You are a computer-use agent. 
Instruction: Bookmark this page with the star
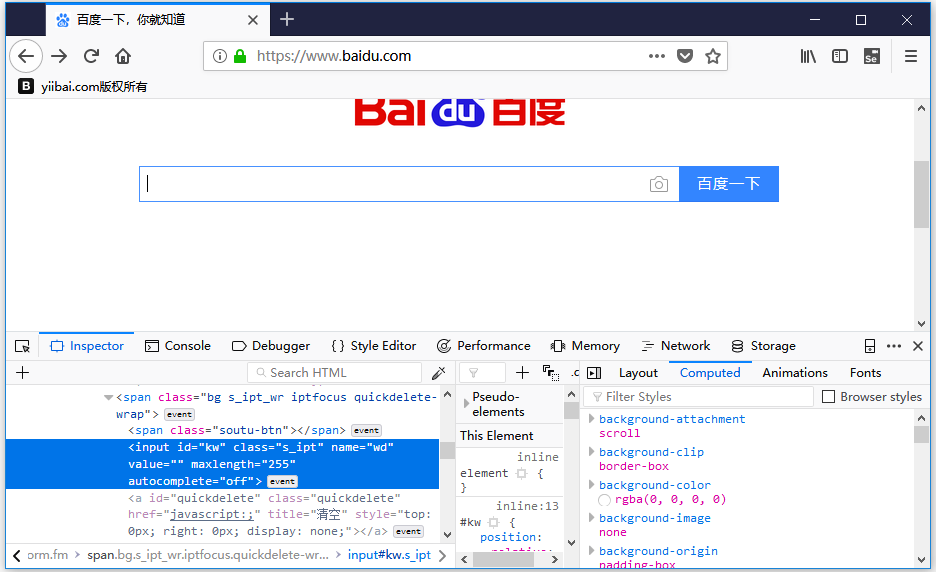click(x=713, y=56)
